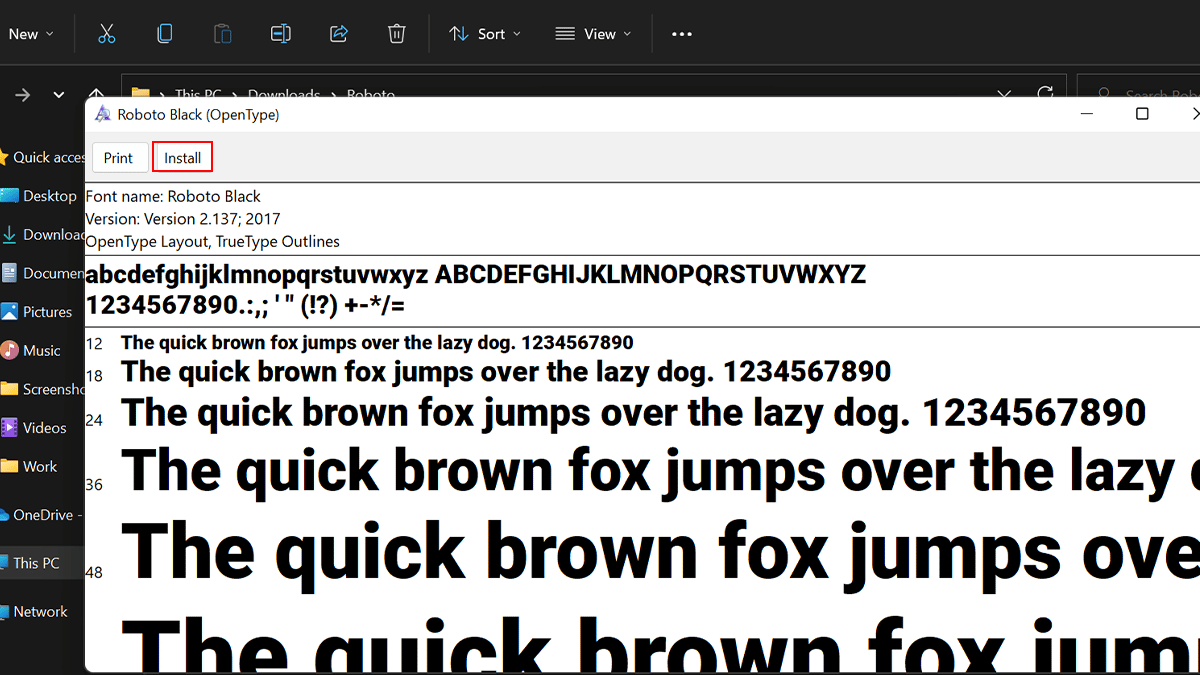
Task: Print the Roboto Black font sample
Action: coord(118,158)
